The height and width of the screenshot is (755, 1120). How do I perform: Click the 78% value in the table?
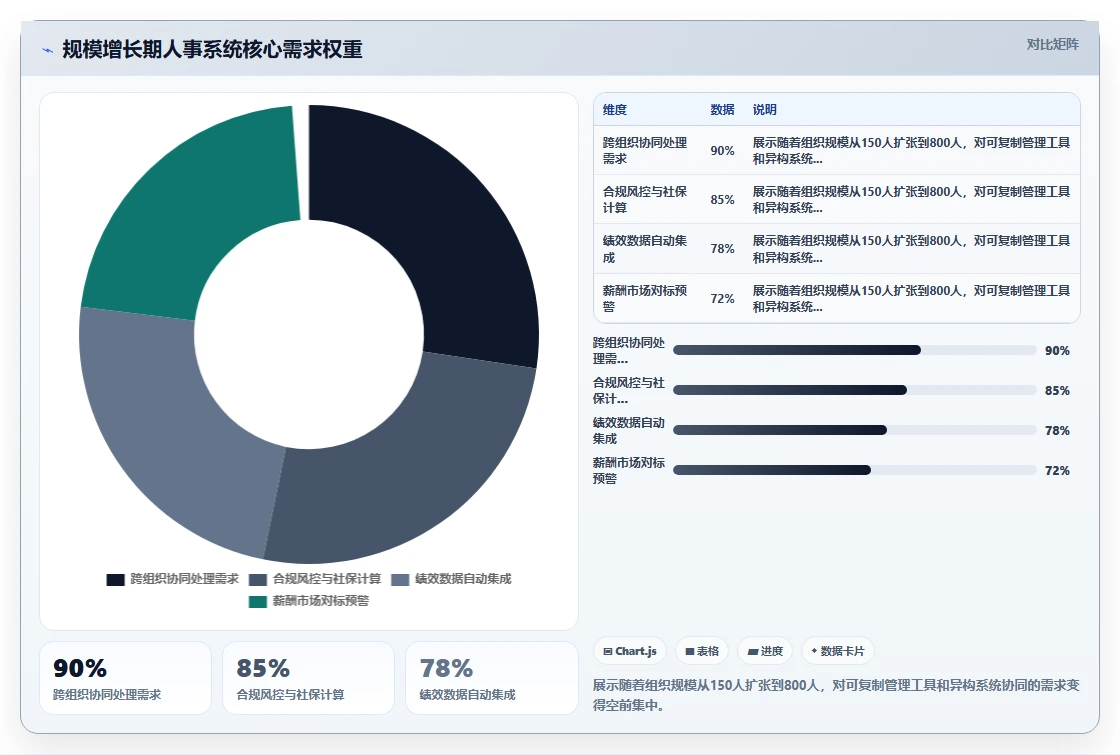click(722, 249)
